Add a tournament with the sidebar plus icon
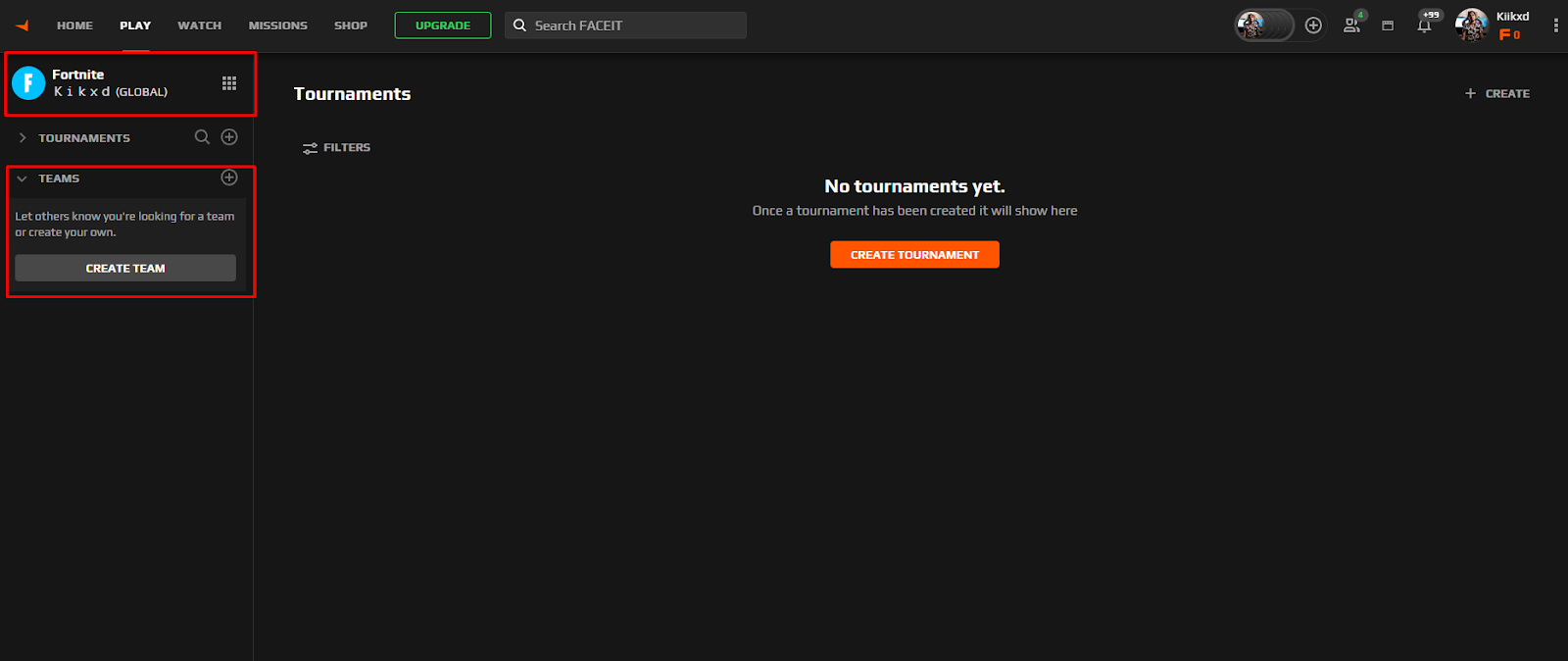 229,137
